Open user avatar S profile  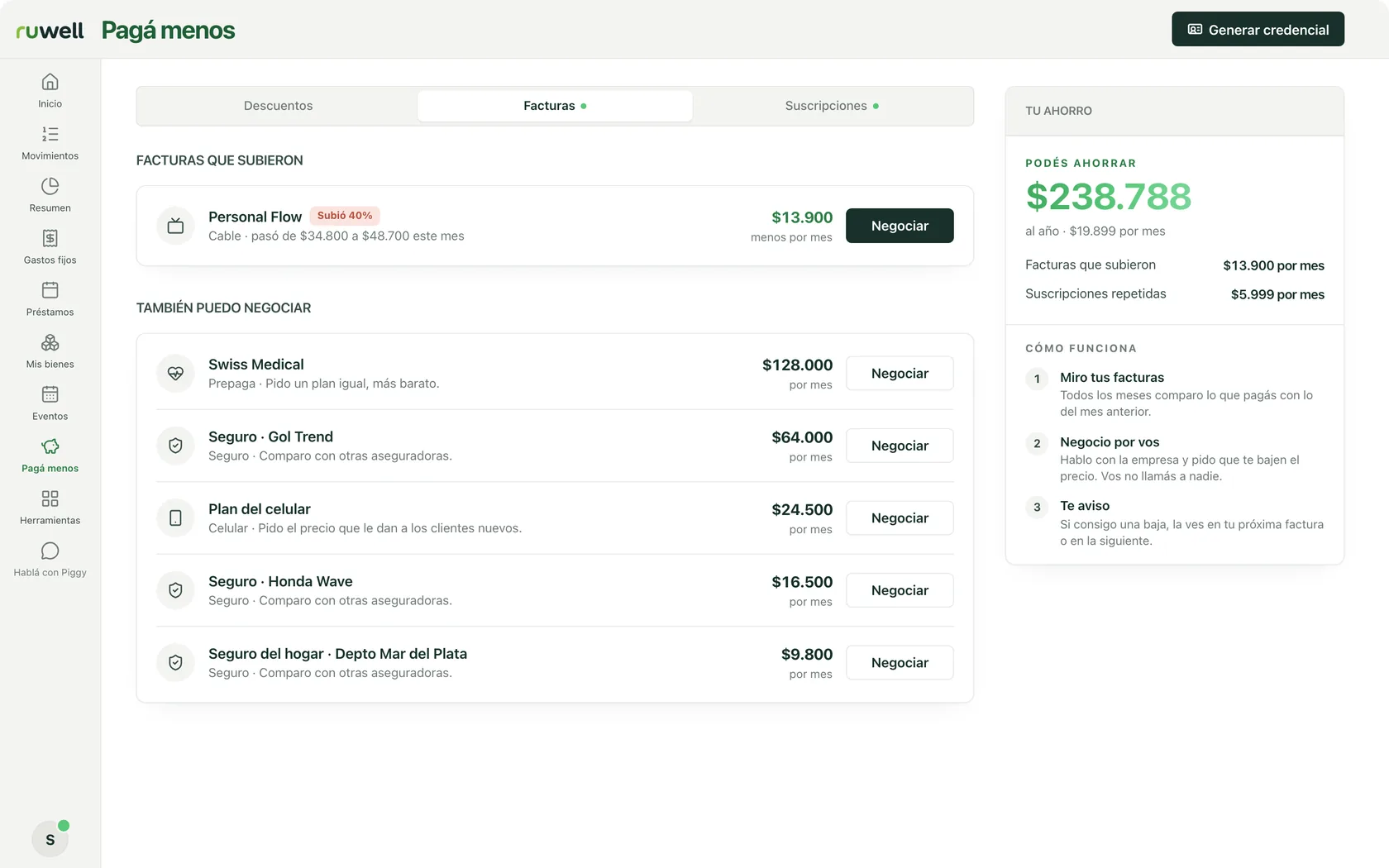(x=50, y=839)
